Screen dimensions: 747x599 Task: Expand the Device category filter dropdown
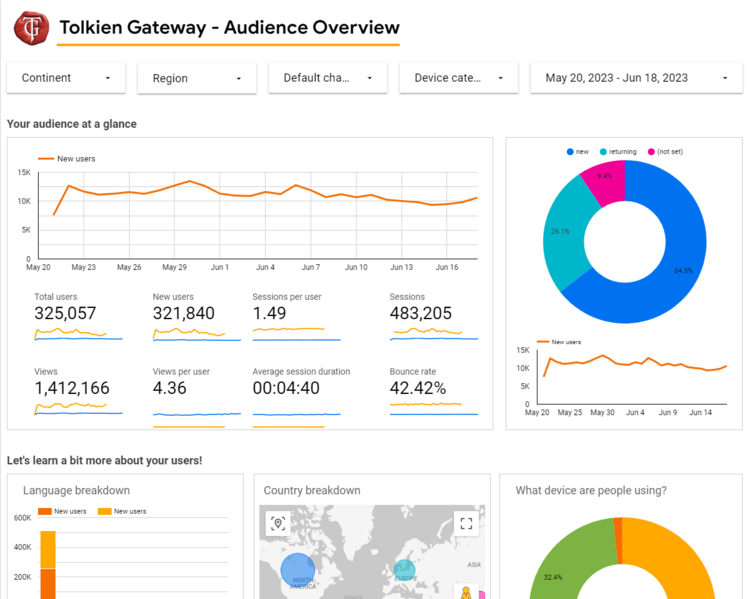[459, 78]
